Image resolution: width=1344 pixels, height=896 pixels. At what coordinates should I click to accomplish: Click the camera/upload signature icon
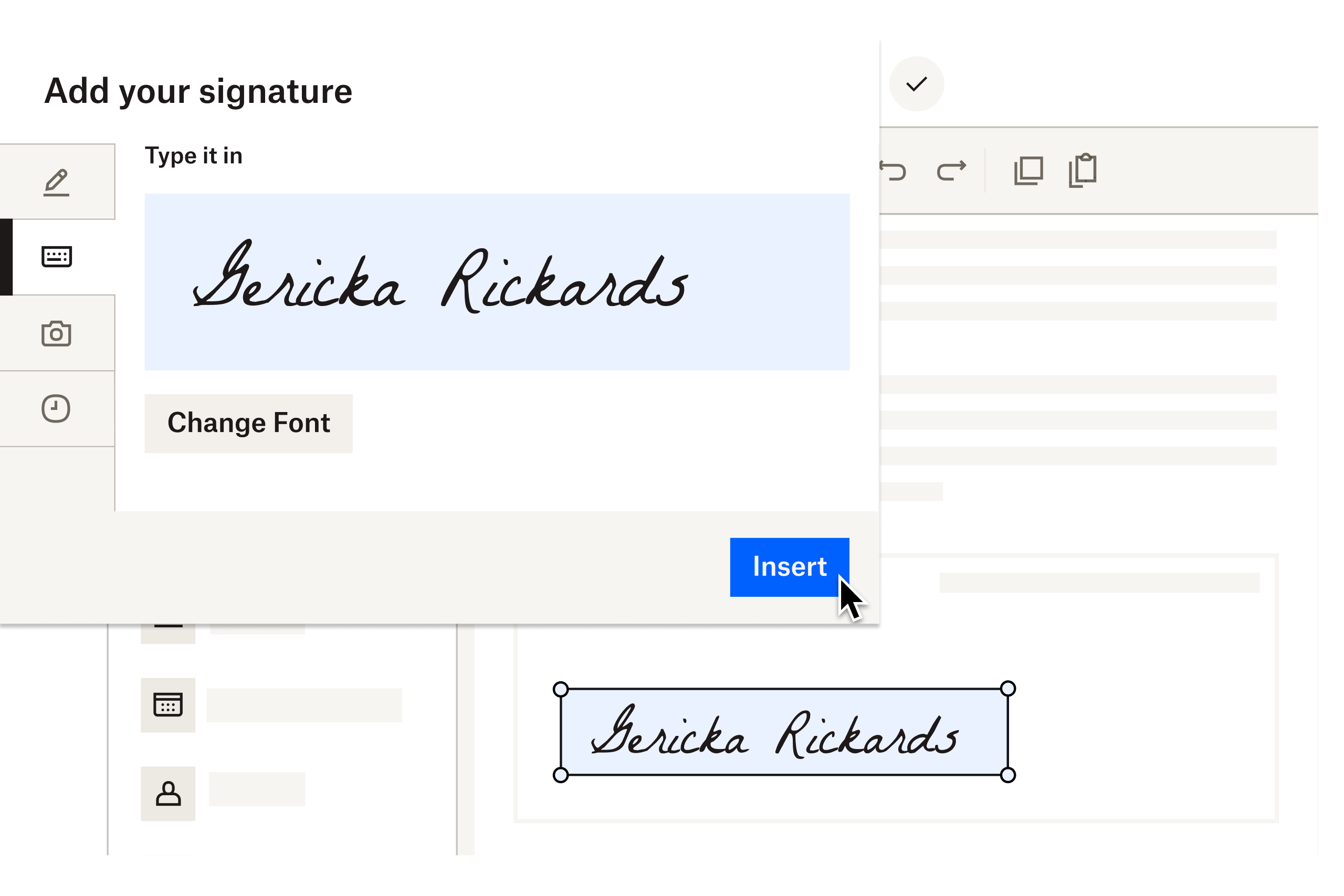click(x=56, y=333)
